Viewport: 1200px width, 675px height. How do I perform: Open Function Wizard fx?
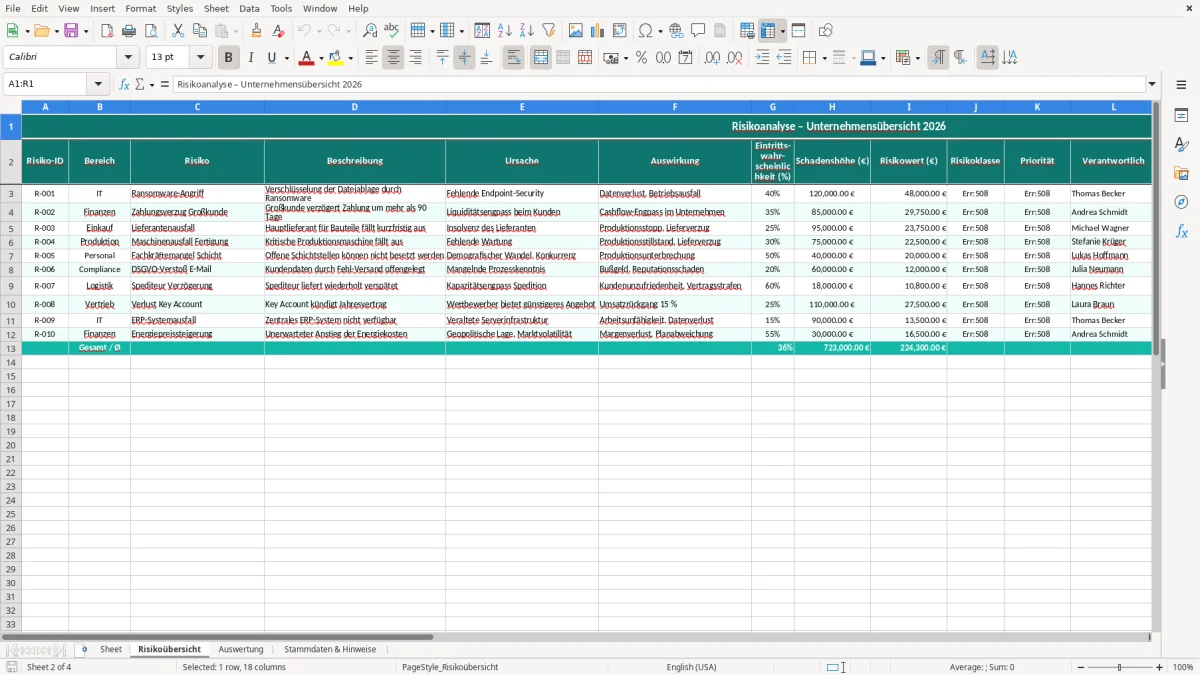[x=124, y=84]
